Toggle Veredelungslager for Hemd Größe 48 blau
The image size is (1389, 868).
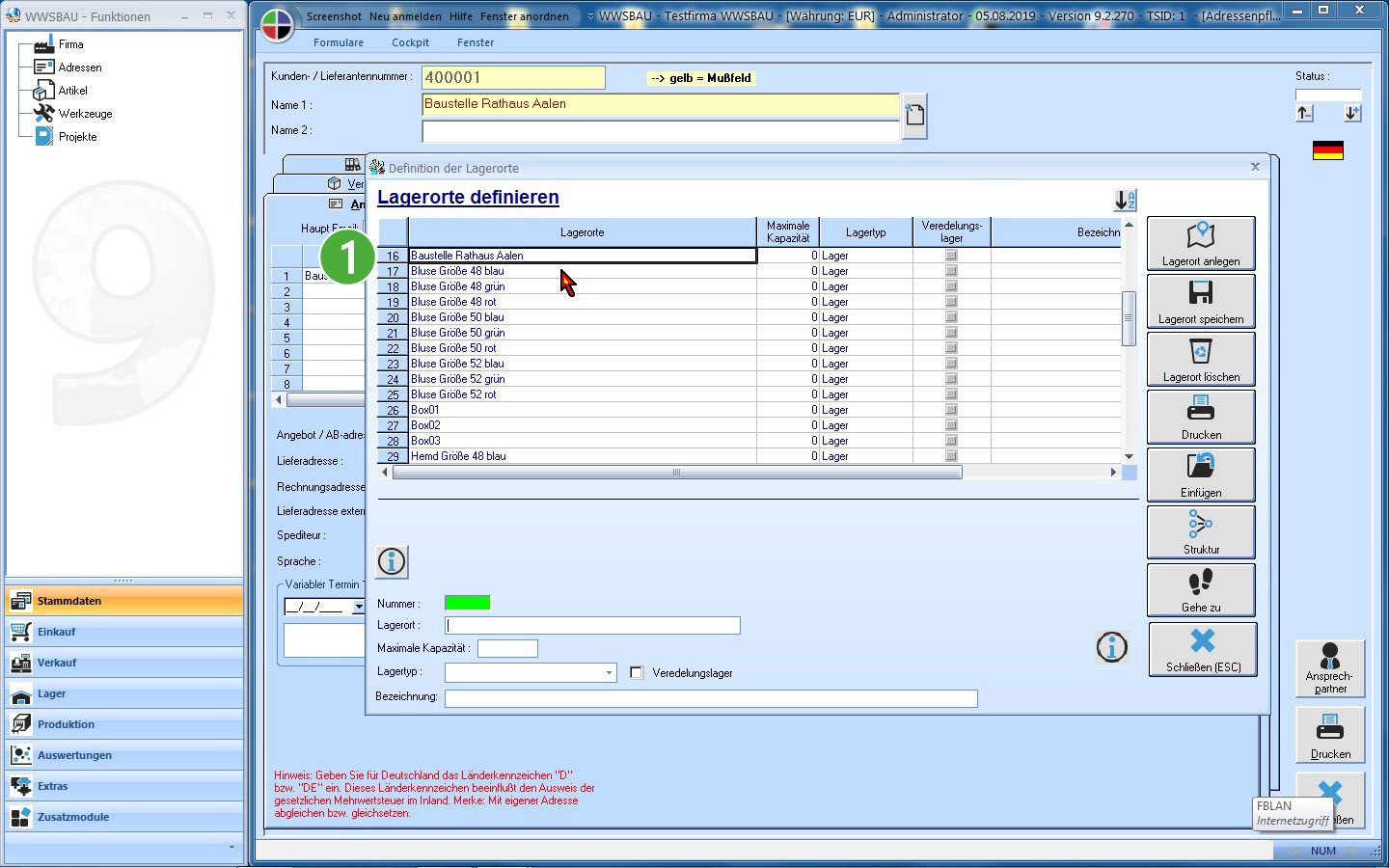point(951,456)
